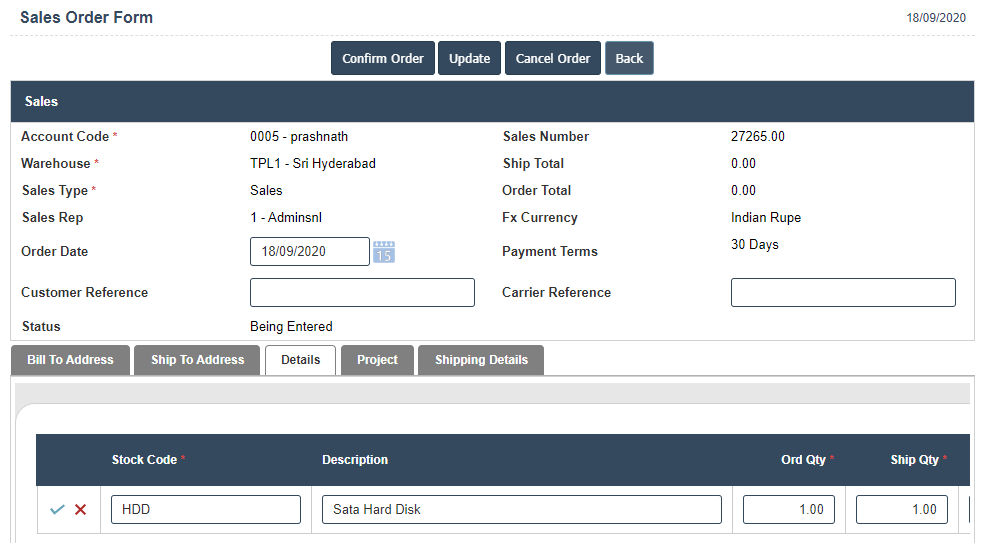Click the Update button
994x543 pixels.
click(x=469, y=59)
